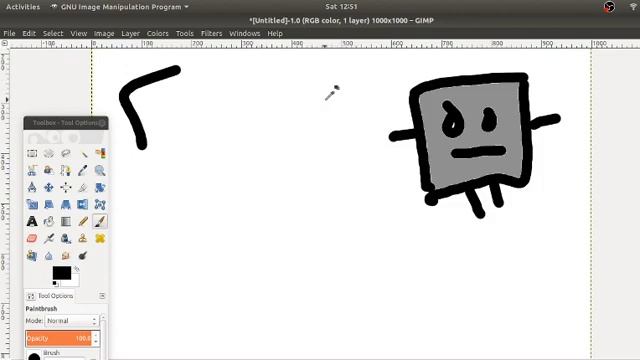The image size is (640, 360).
Task: Click the white background color swatch
Action: [75, 282]
